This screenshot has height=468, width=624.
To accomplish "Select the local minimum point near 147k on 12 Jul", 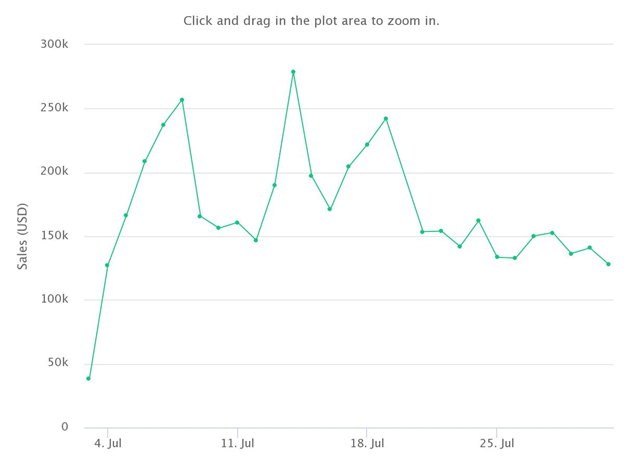I will (x=256, y=240).
